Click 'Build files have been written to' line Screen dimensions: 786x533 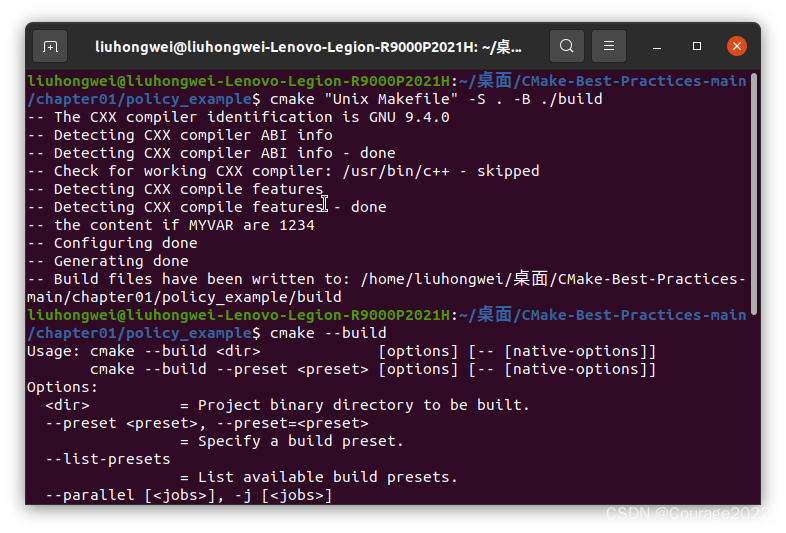[386, 279]
